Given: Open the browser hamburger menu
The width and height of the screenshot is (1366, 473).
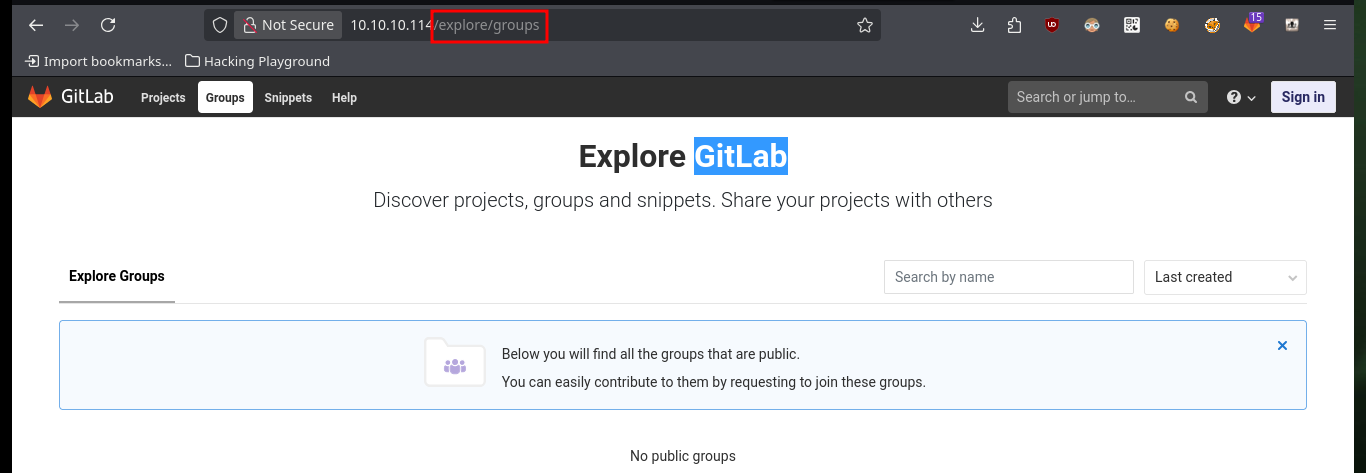Looking at the screenshot, I should [1330, 26].
